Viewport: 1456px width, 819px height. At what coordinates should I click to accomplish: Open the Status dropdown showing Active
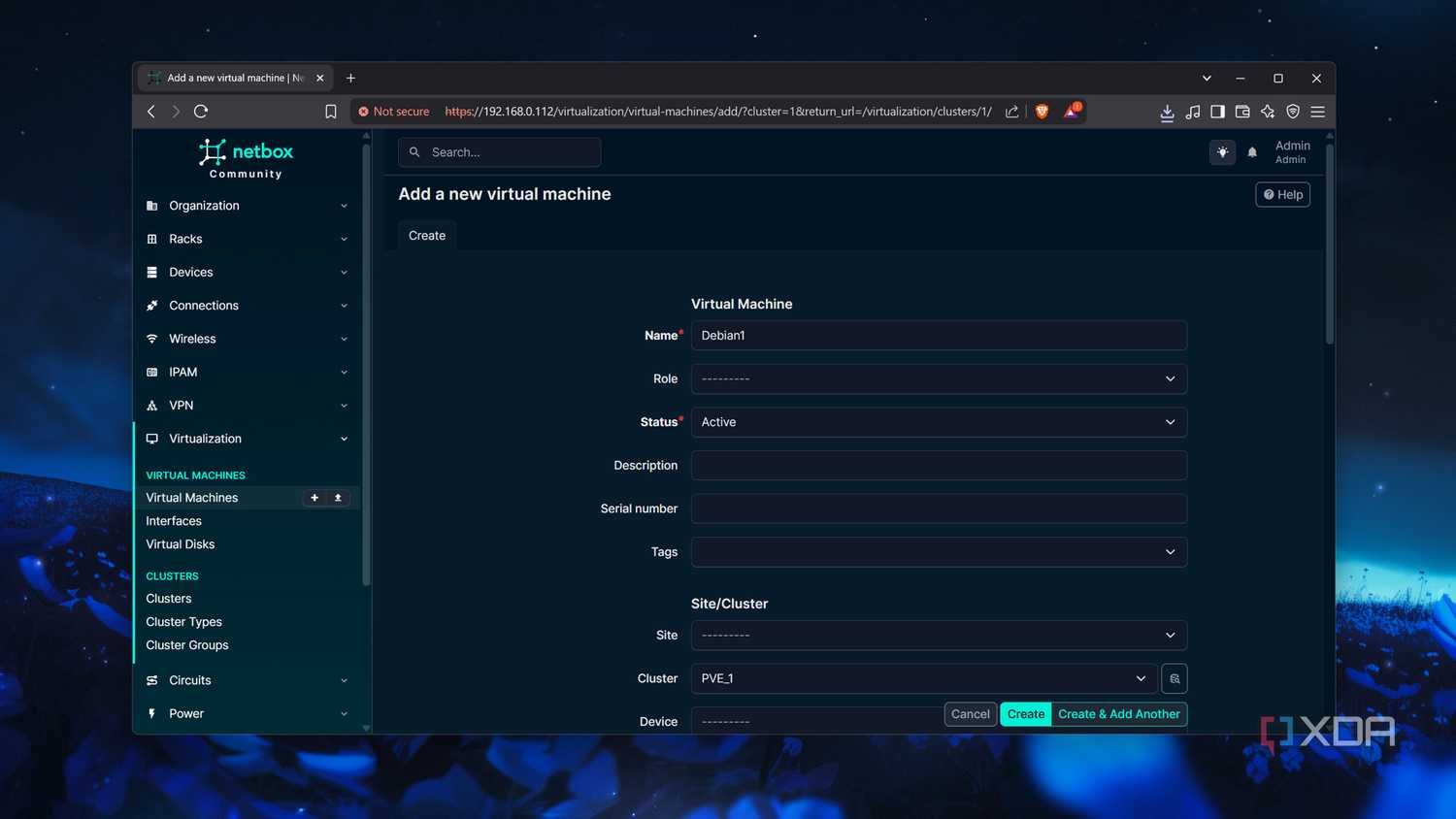(x=938, y=421)
